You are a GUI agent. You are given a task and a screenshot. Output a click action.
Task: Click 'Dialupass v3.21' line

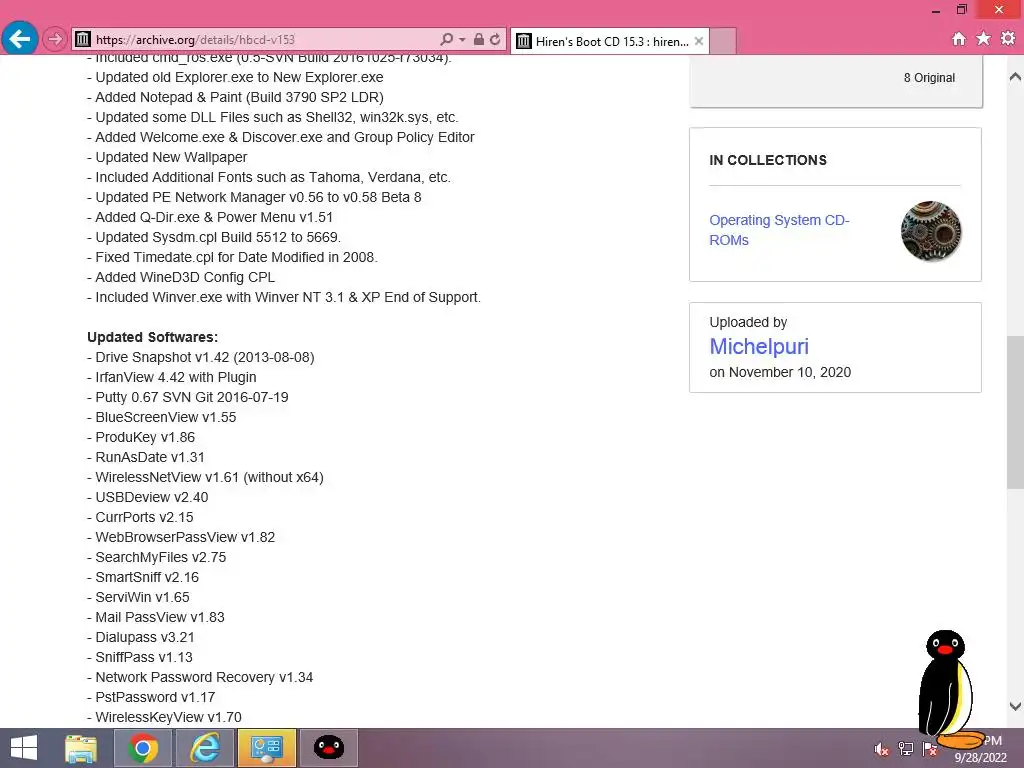coord(140,637)
